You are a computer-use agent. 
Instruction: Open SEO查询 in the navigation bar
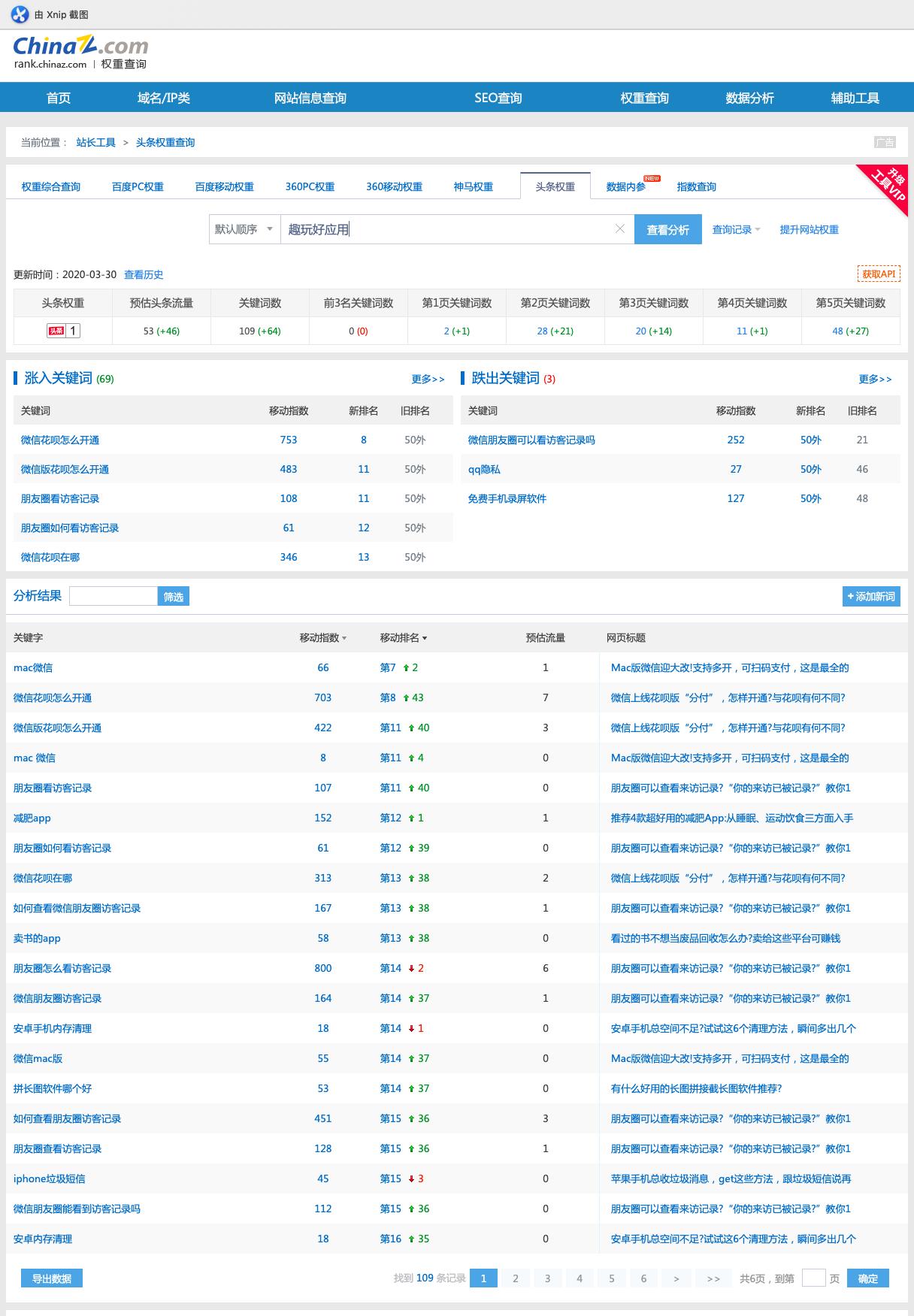498,98
